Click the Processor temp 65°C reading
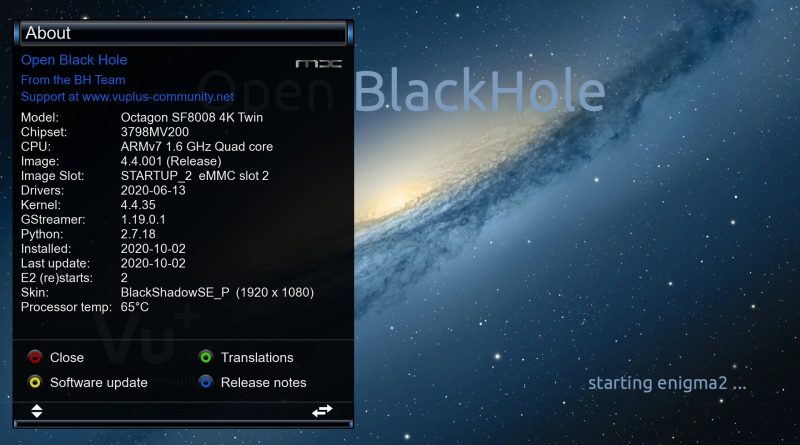800x445 pixels. [x=137, y=307]
